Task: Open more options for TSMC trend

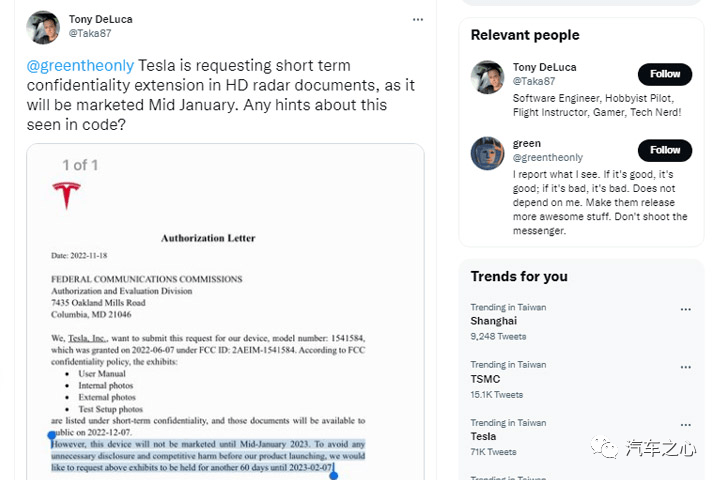Action: tap(686, 366)
